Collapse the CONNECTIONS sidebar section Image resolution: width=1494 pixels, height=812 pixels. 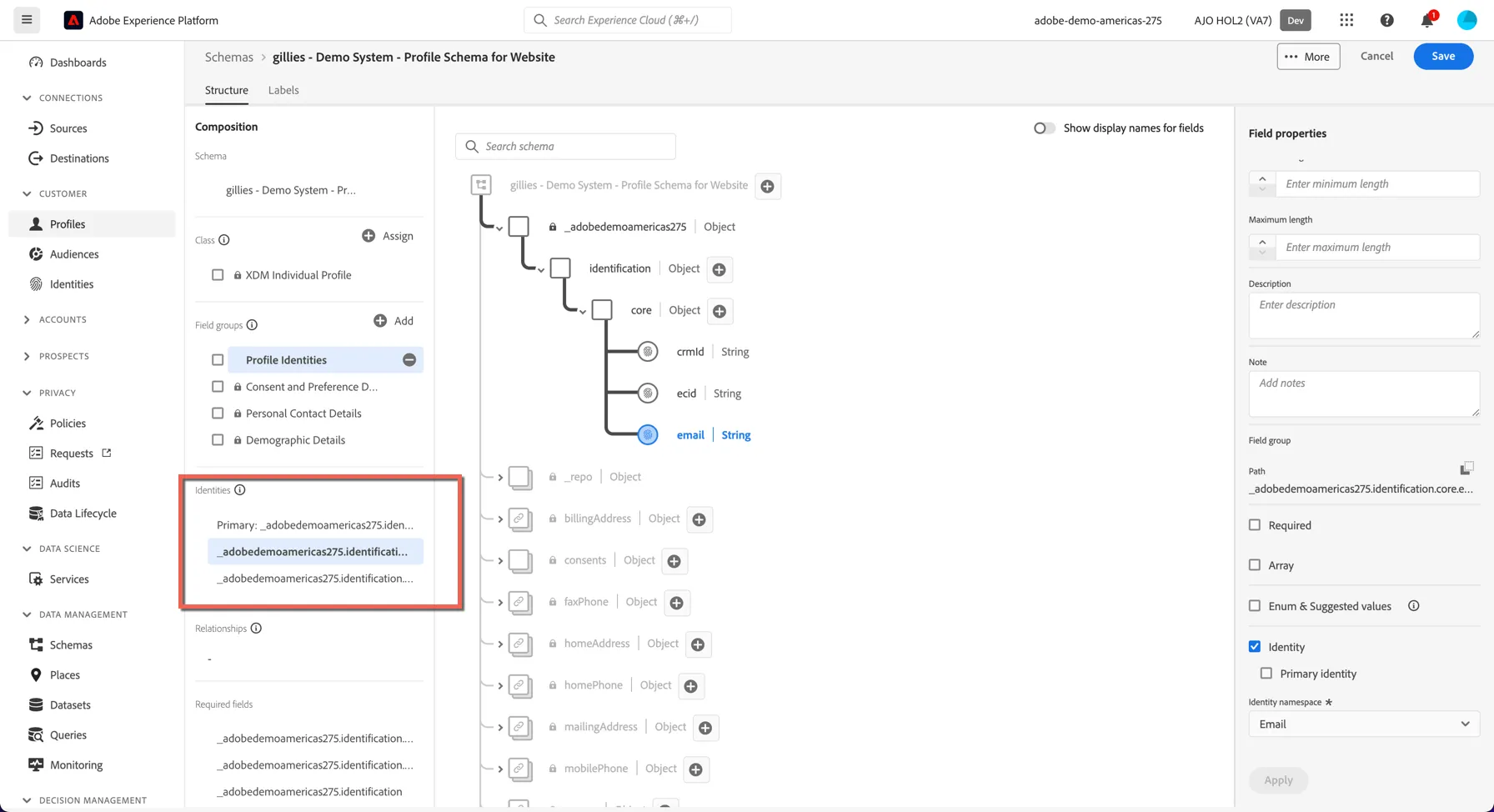(27, 98)
